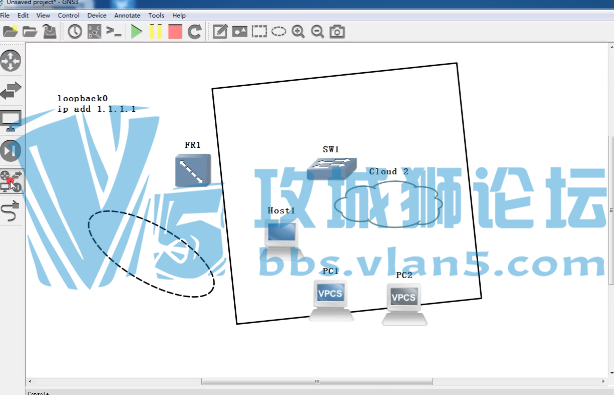Select the FR1 frame relay switch node

[x=193, y=170]
